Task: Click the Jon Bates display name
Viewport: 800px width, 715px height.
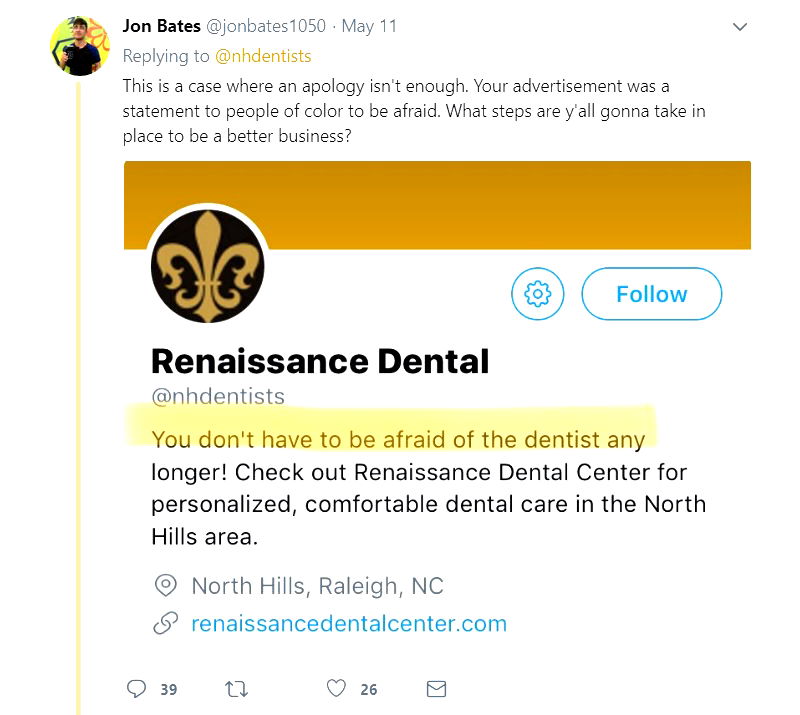Action: click(x=160, y=26)
